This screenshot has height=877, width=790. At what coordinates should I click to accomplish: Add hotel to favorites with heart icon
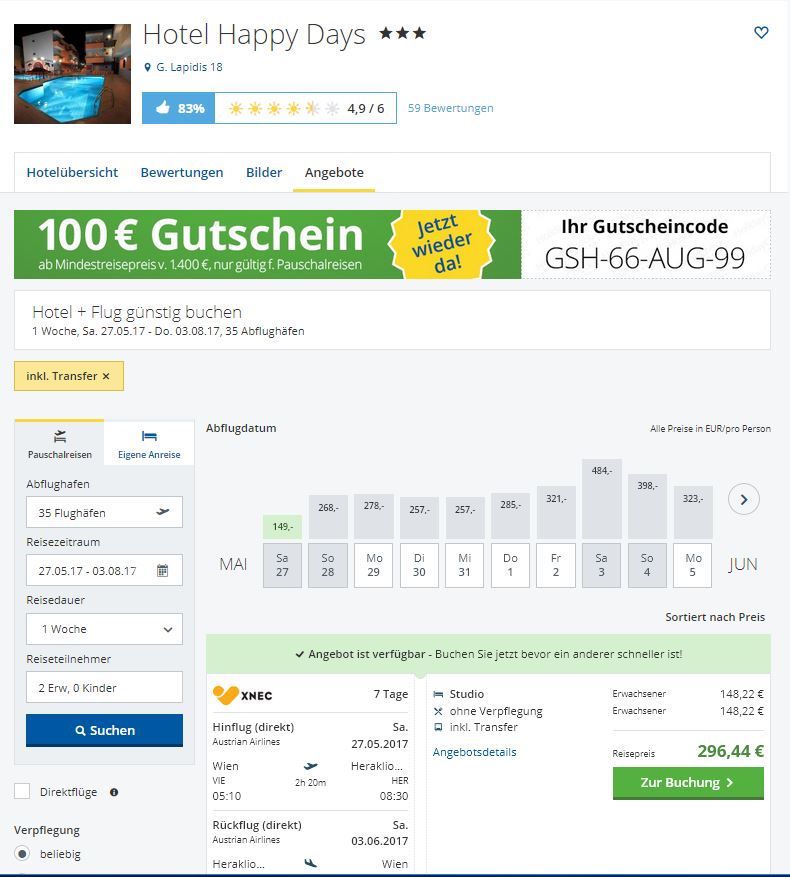click(x=761, y=32)
